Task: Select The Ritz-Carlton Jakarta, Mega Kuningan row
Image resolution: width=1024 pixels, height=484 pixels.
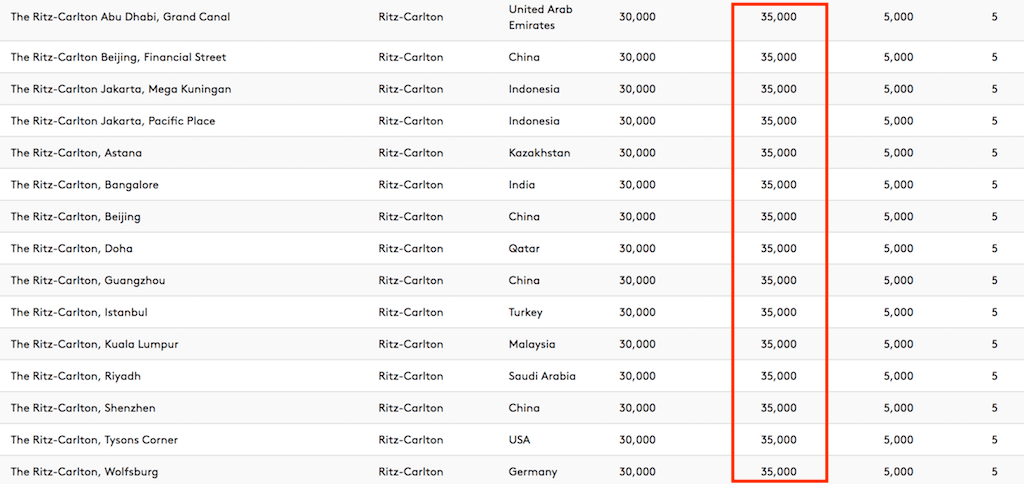Action: click(121, 89)
